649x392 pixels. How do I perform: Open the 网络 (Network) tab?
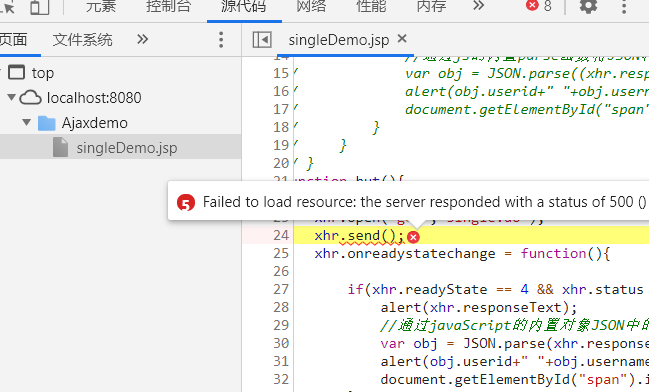tap(311, 6)
